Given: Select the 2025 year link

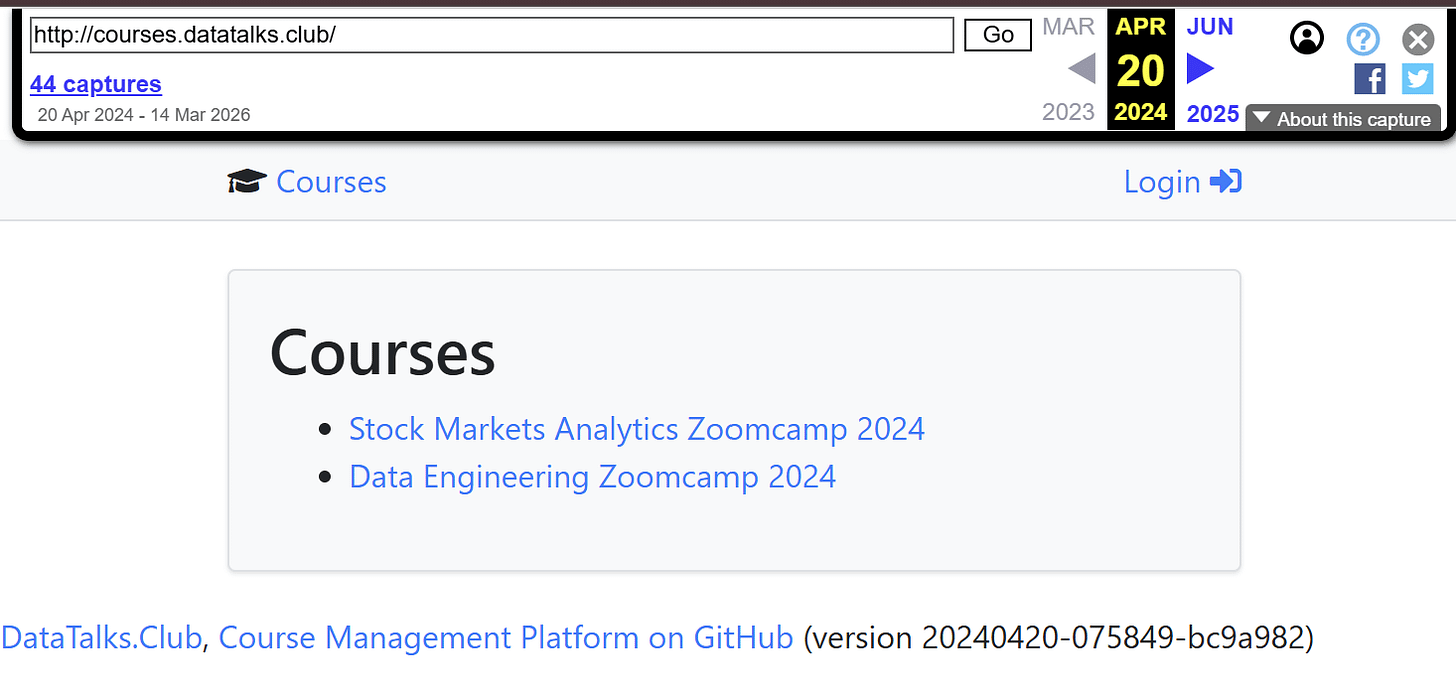Looking at the screenshot, I should click(x=1213, y=113).
